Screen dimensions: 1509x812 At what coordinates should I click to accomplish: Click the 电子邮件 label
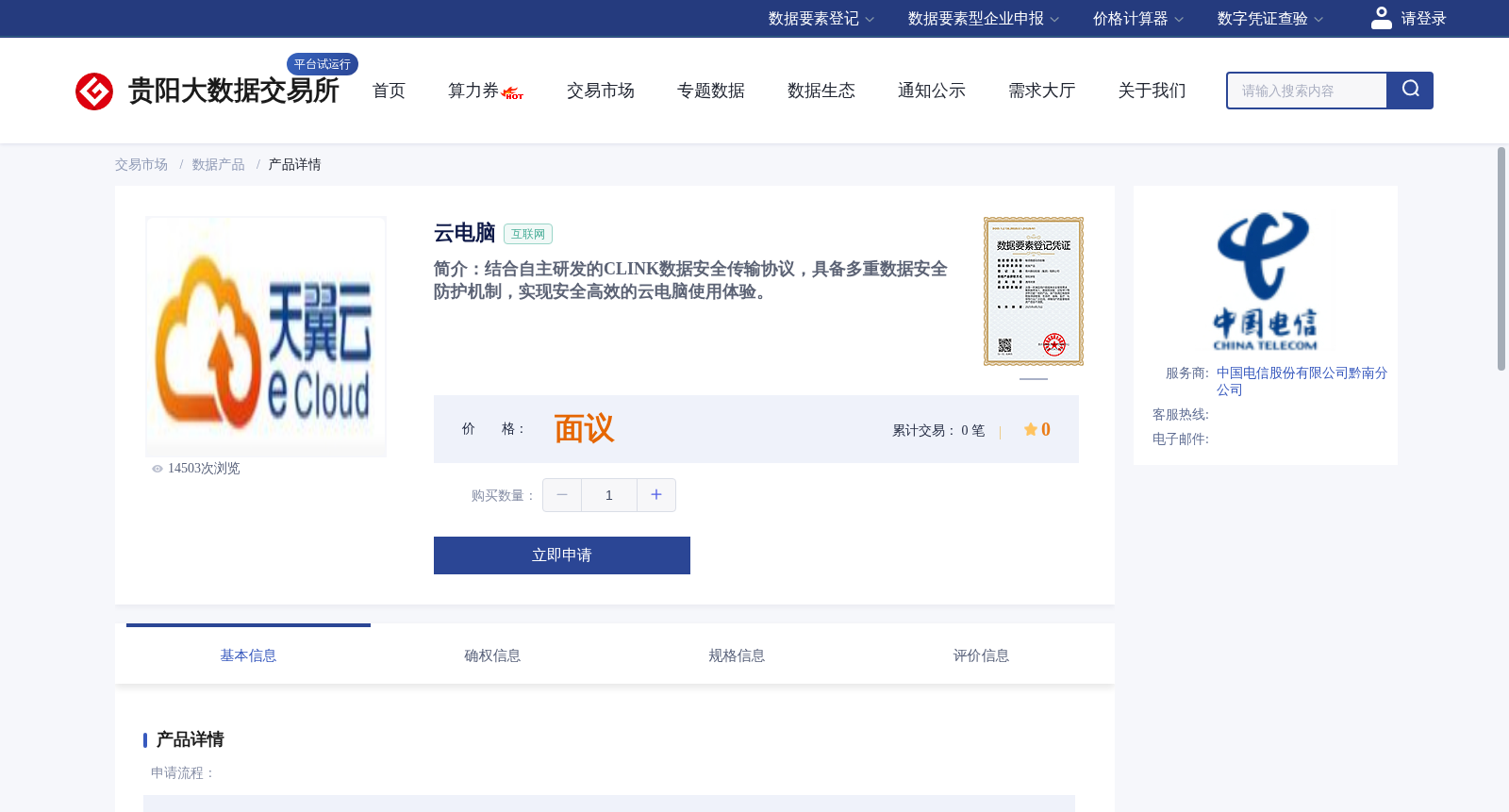click(1181, 439)
